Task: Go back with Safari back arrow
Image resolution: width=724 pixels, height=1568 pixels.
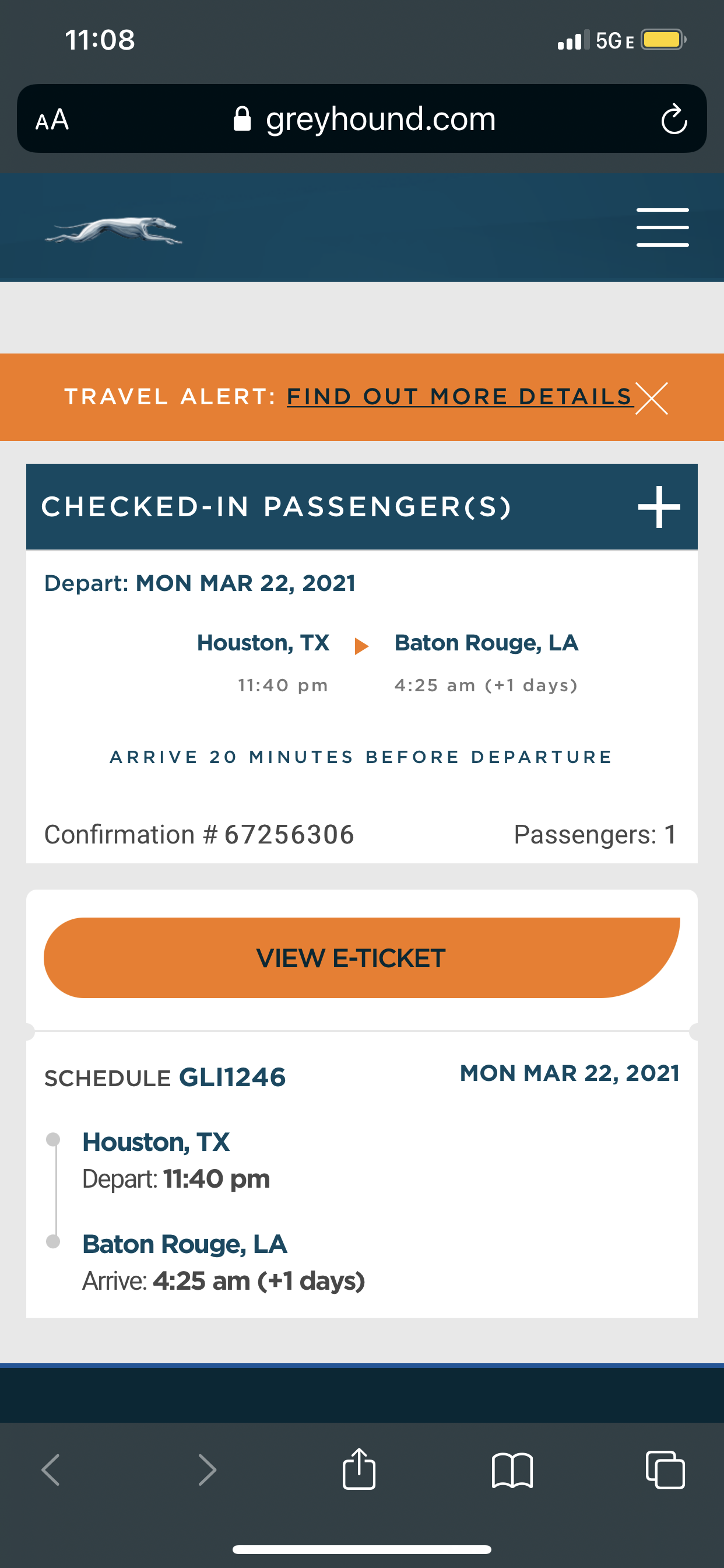Action: point(51,1470)
